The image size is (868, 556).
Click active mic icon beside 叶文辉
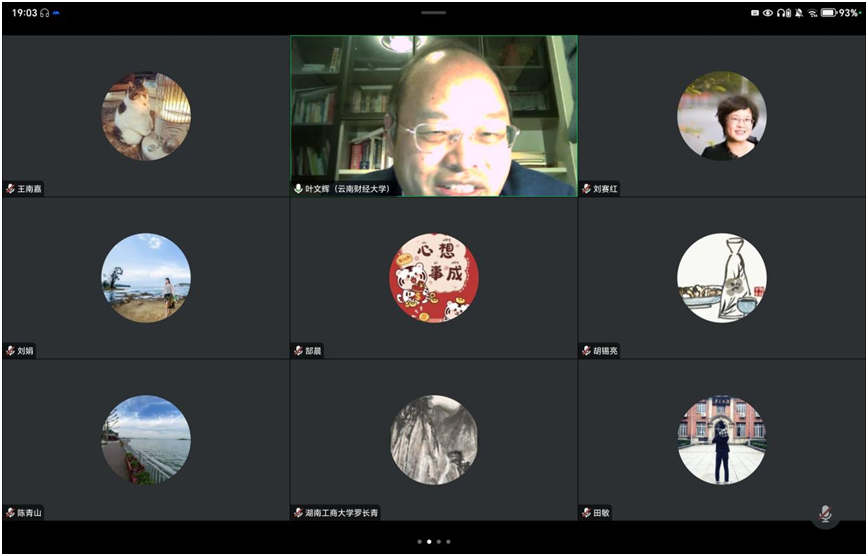tap(298, 189)
